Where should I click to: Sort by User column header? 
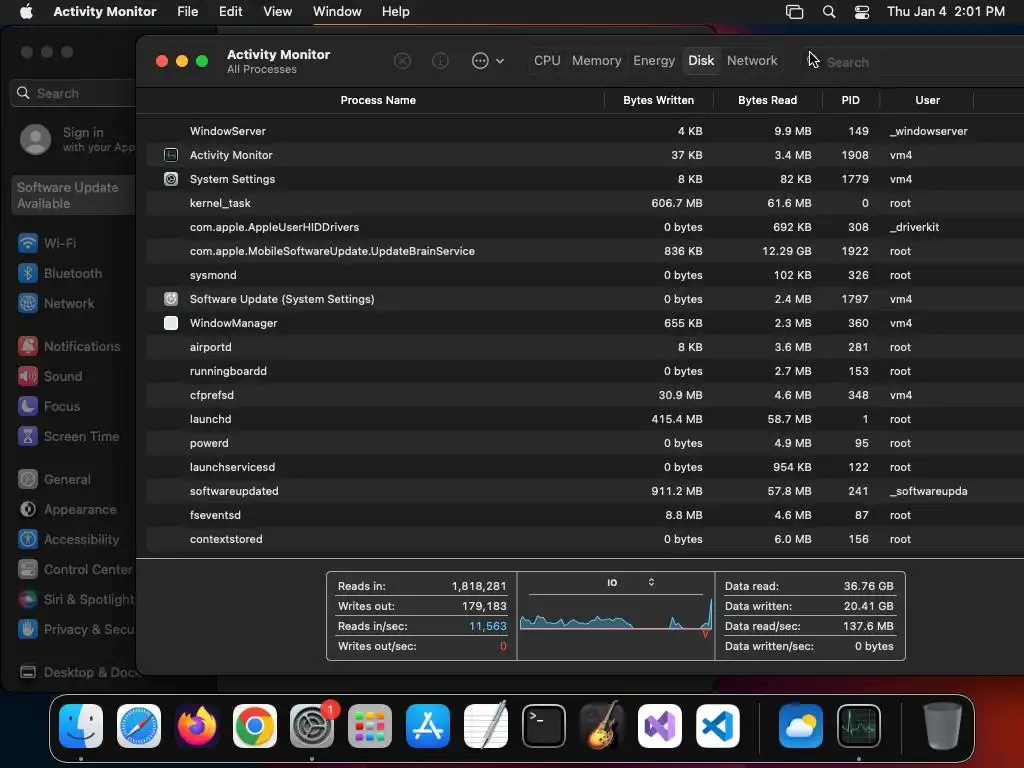click(x=927, y=100)
